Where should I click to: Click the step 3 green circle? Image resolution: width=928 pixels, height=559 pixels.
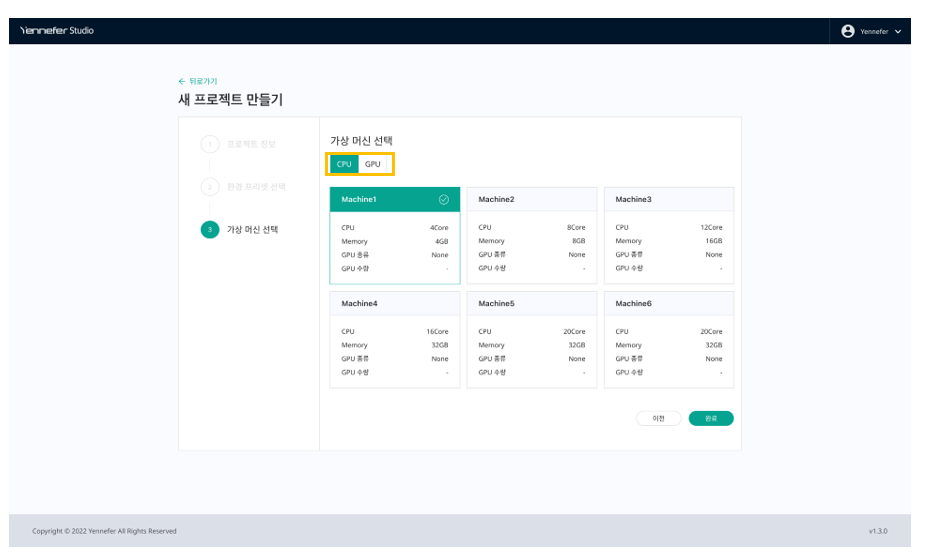coord(210,230)
